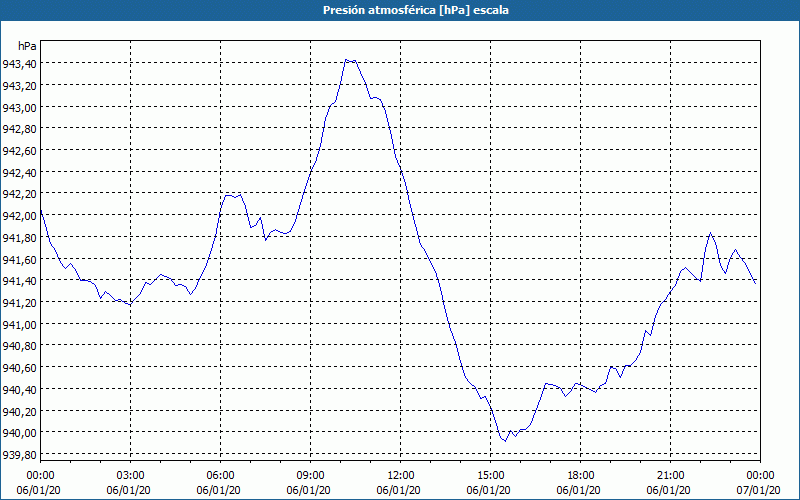The height and width of the screenshot is (500, 800).
Task: Select the 940,40 axis value
Action: 19,390
